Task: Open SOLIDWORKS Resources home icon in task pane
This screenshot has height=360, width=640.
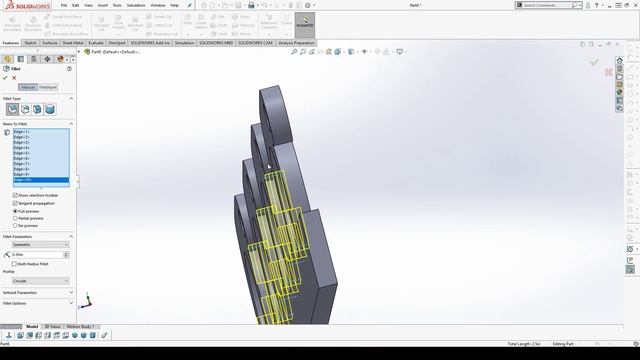Action: coord(620,60)
